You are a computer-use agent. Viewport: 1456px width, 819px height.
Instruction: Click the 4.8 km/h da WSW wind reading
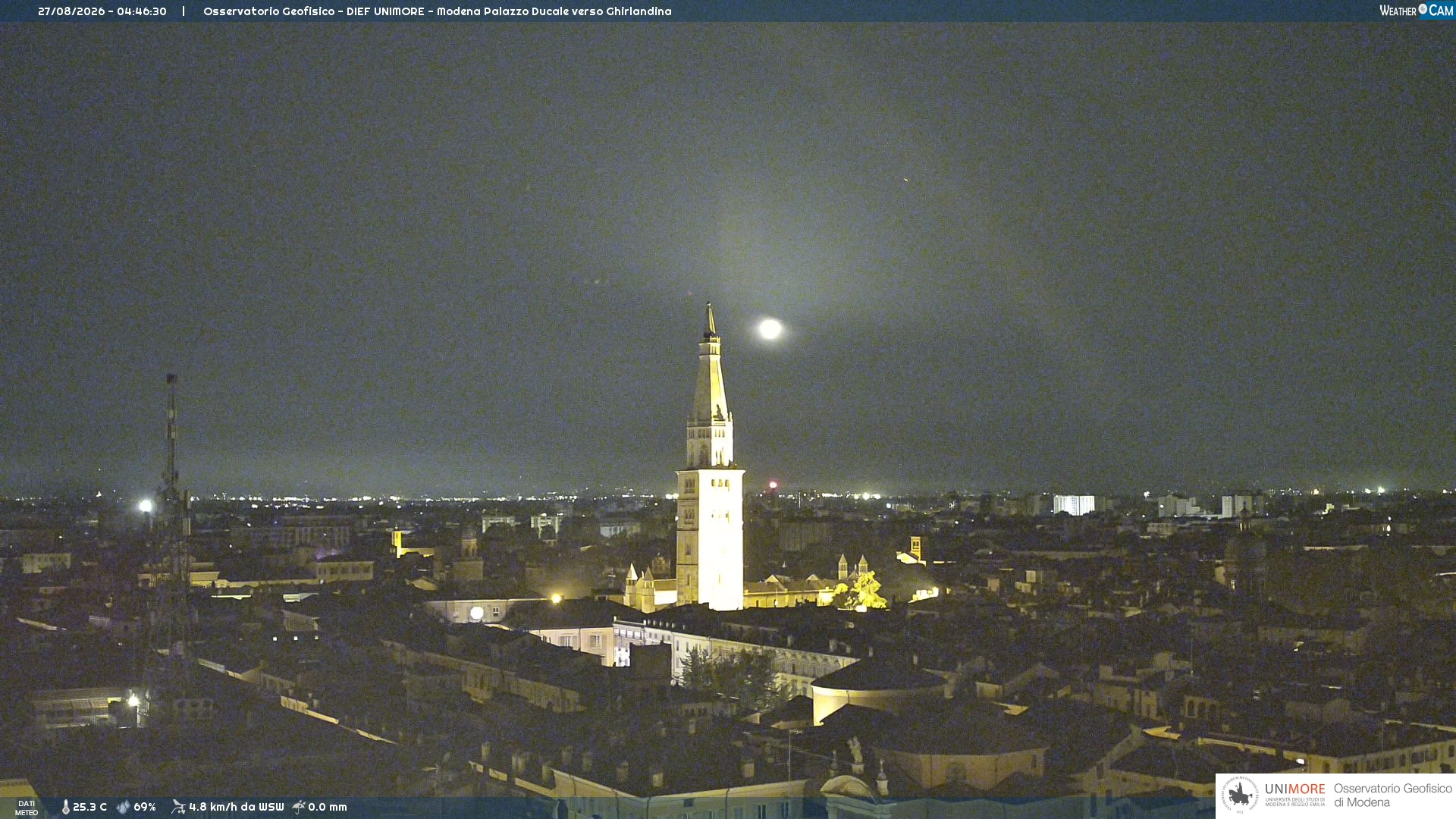[x=236, y=808]
